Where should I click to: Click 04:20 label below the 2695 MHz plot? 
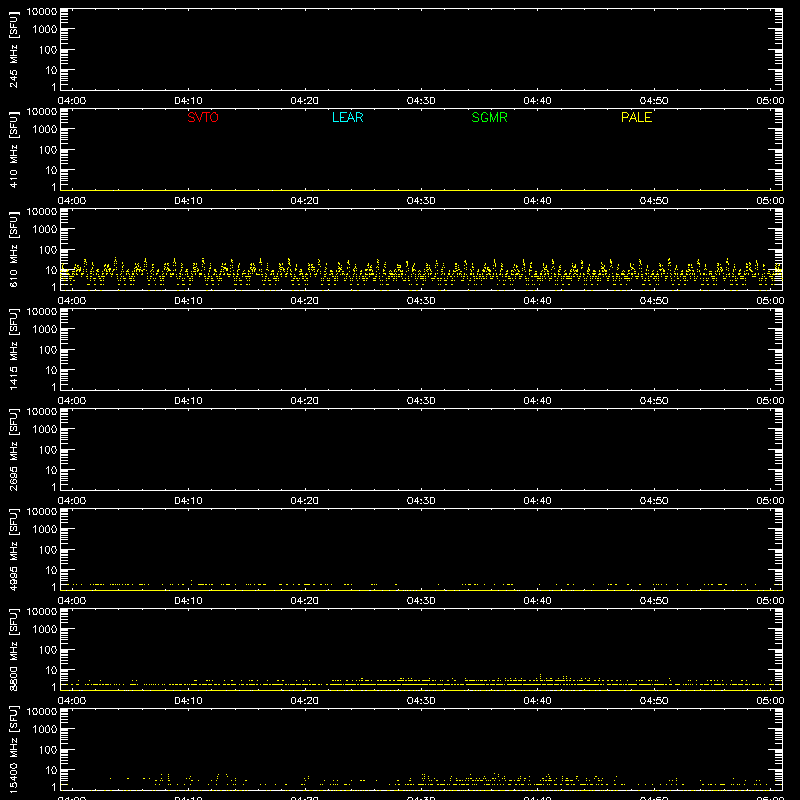(305, 501)
